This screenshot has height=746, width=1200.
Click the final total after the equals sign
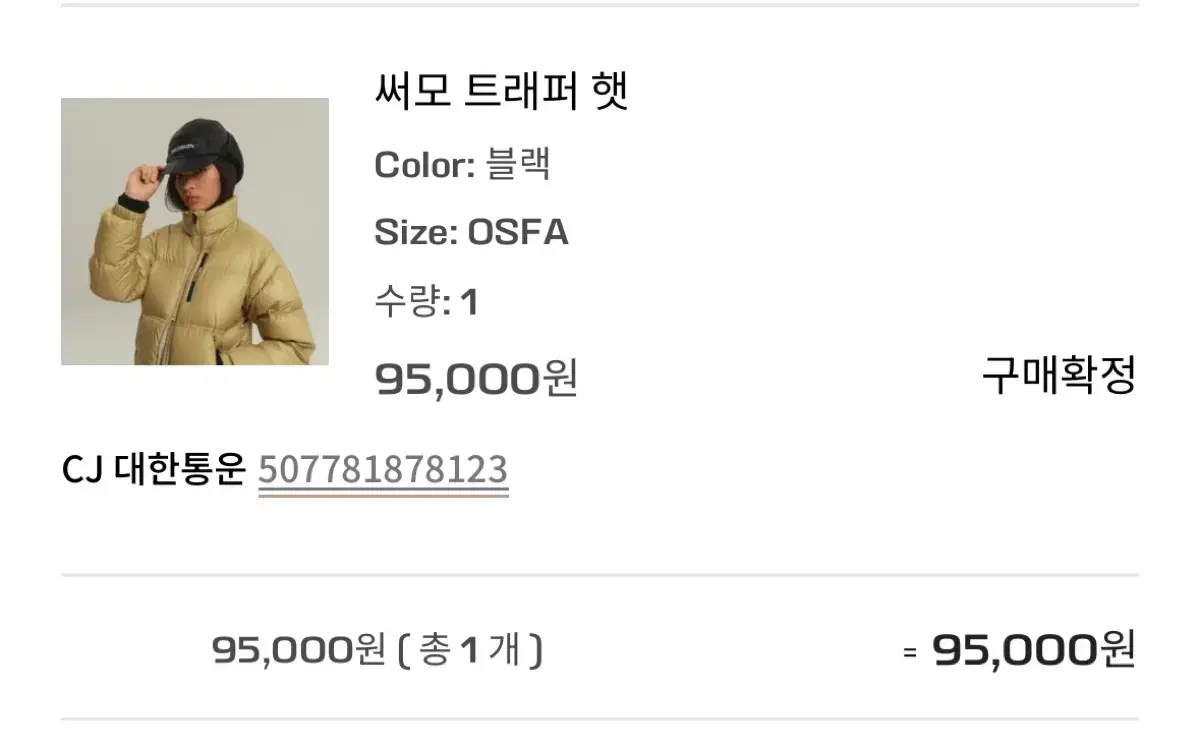1034,650
